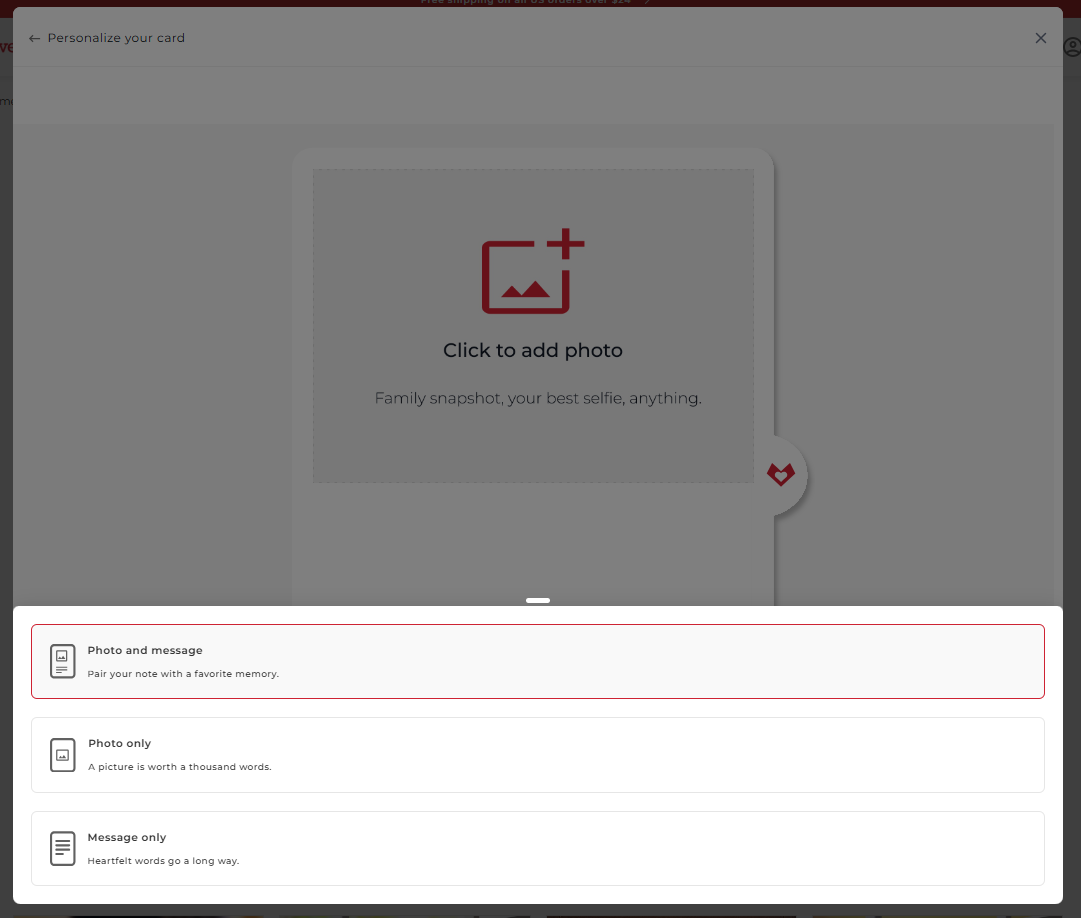The image size is (1081, 918).
Task: Click the Message only layout icon
Action: [x=63, y=848]
